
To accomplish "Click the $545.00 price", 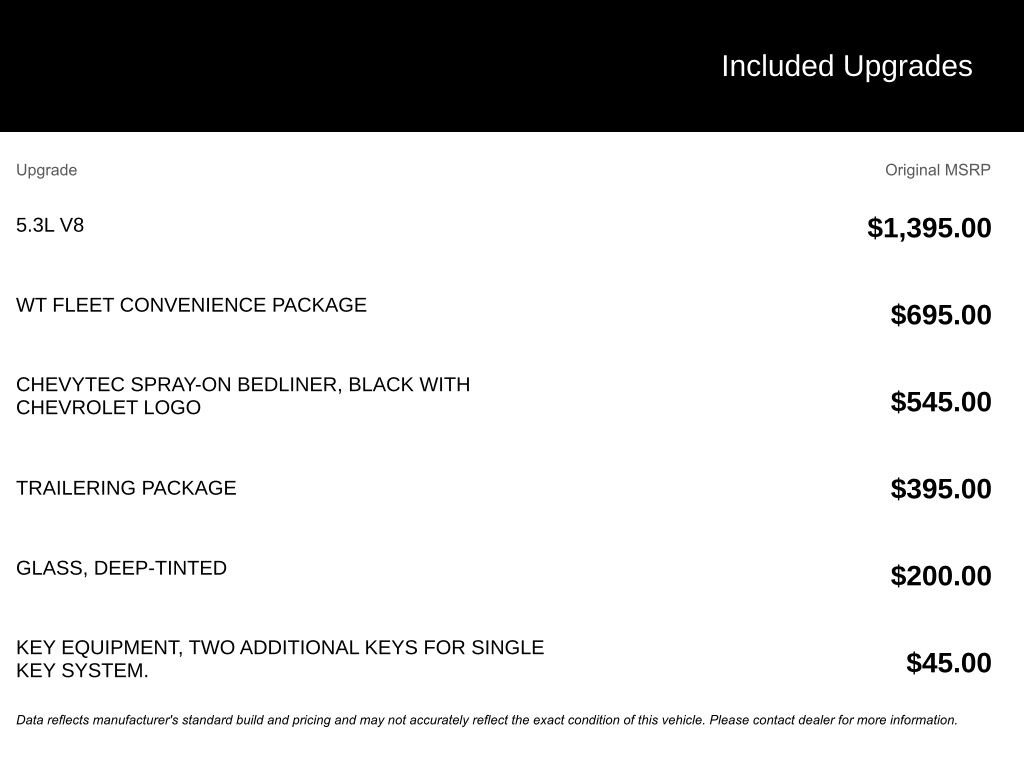I will point(941,402).
